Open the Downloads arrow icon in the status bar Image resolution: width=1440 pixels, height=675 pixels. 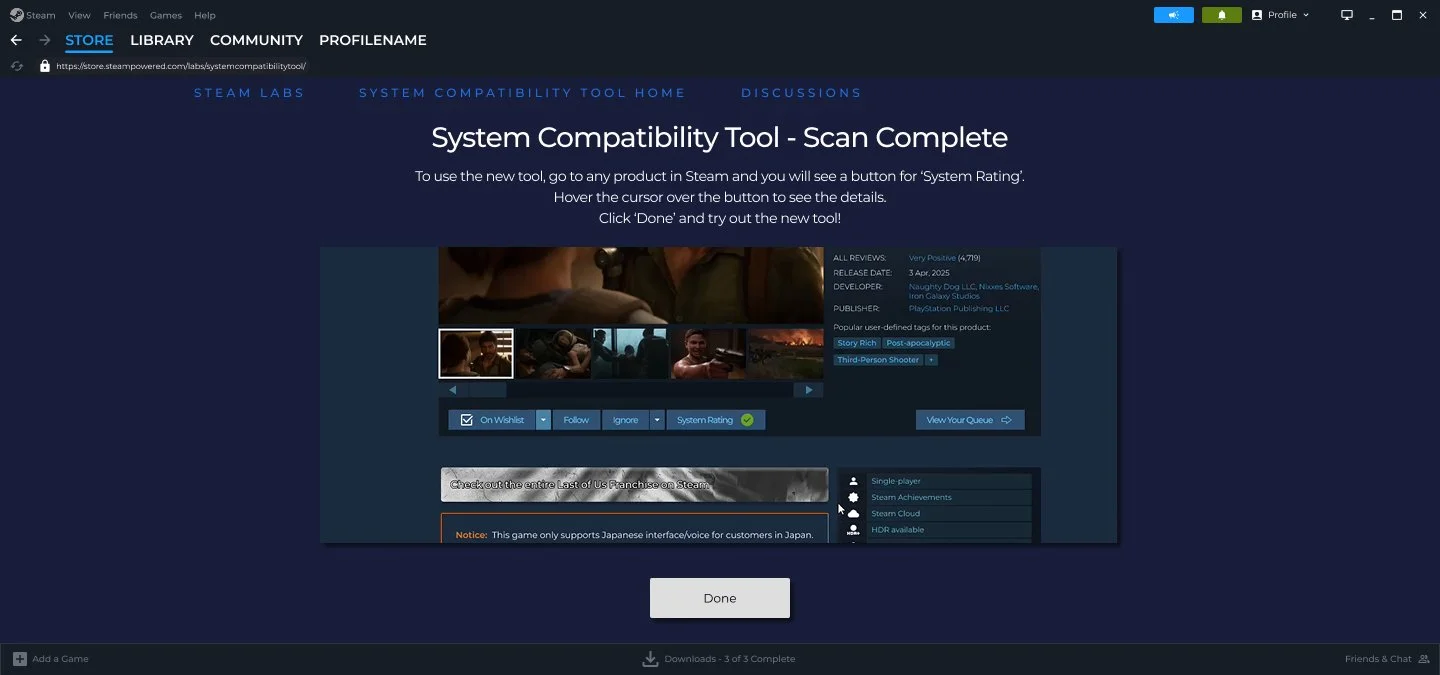pyautogui.click(x=650, y=659)
